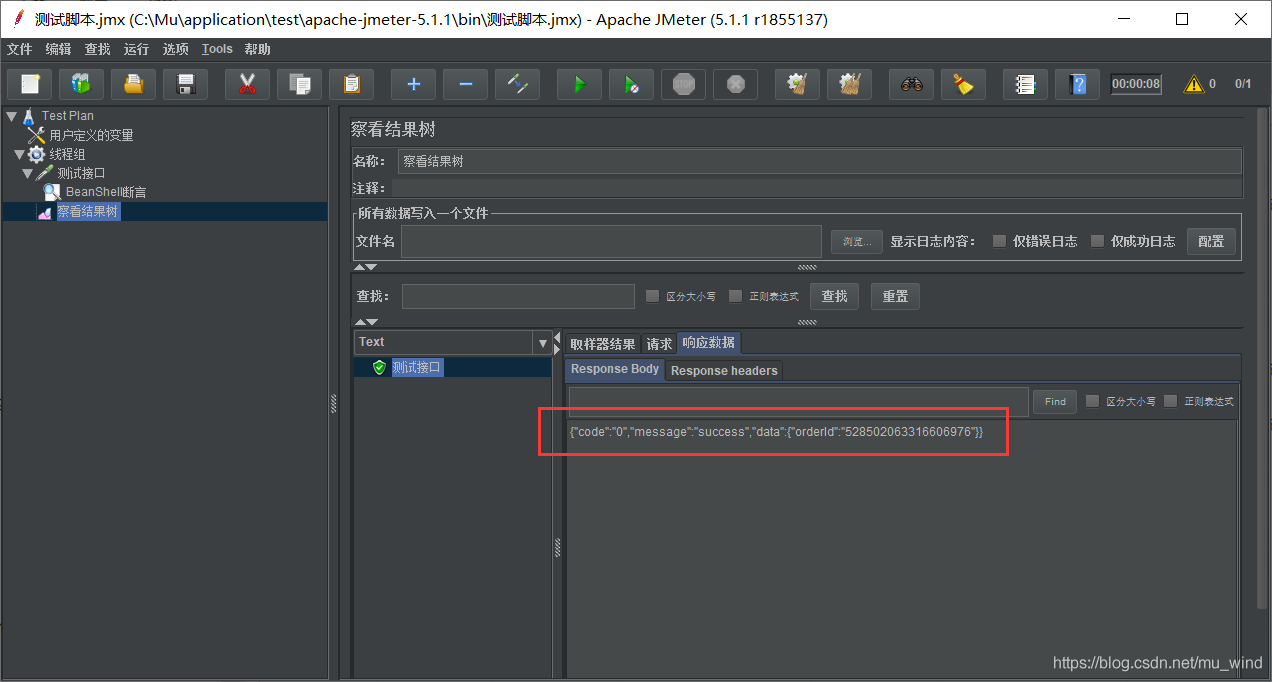1272x682 pixels.
Task: Click the Save floppy disk toolbar icon
Action: [x=185, y=85]
